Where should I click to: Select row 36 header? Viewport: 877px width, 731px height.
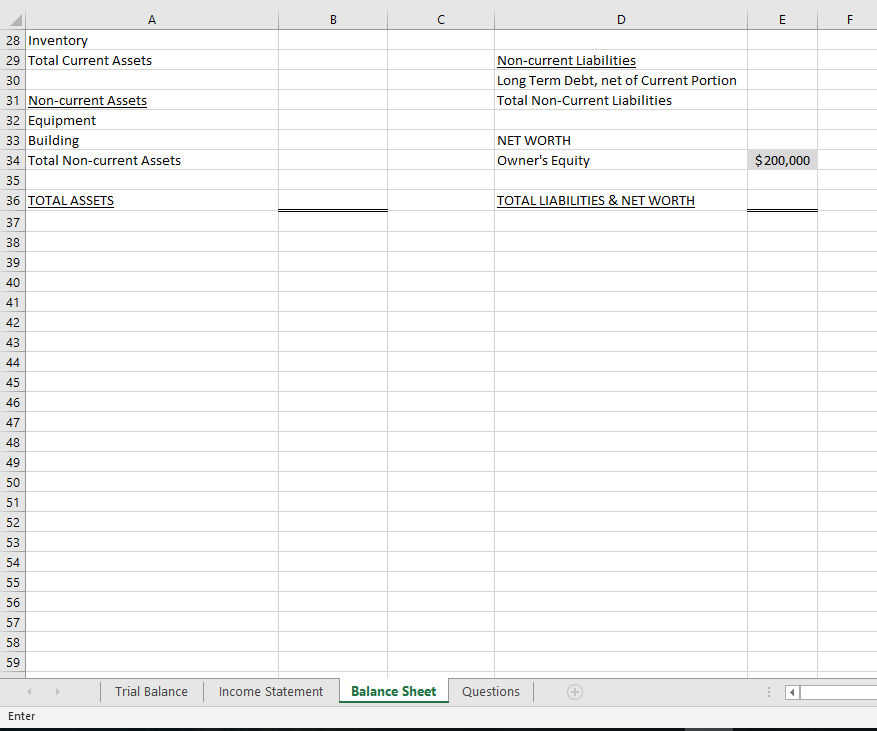[13, 200]
